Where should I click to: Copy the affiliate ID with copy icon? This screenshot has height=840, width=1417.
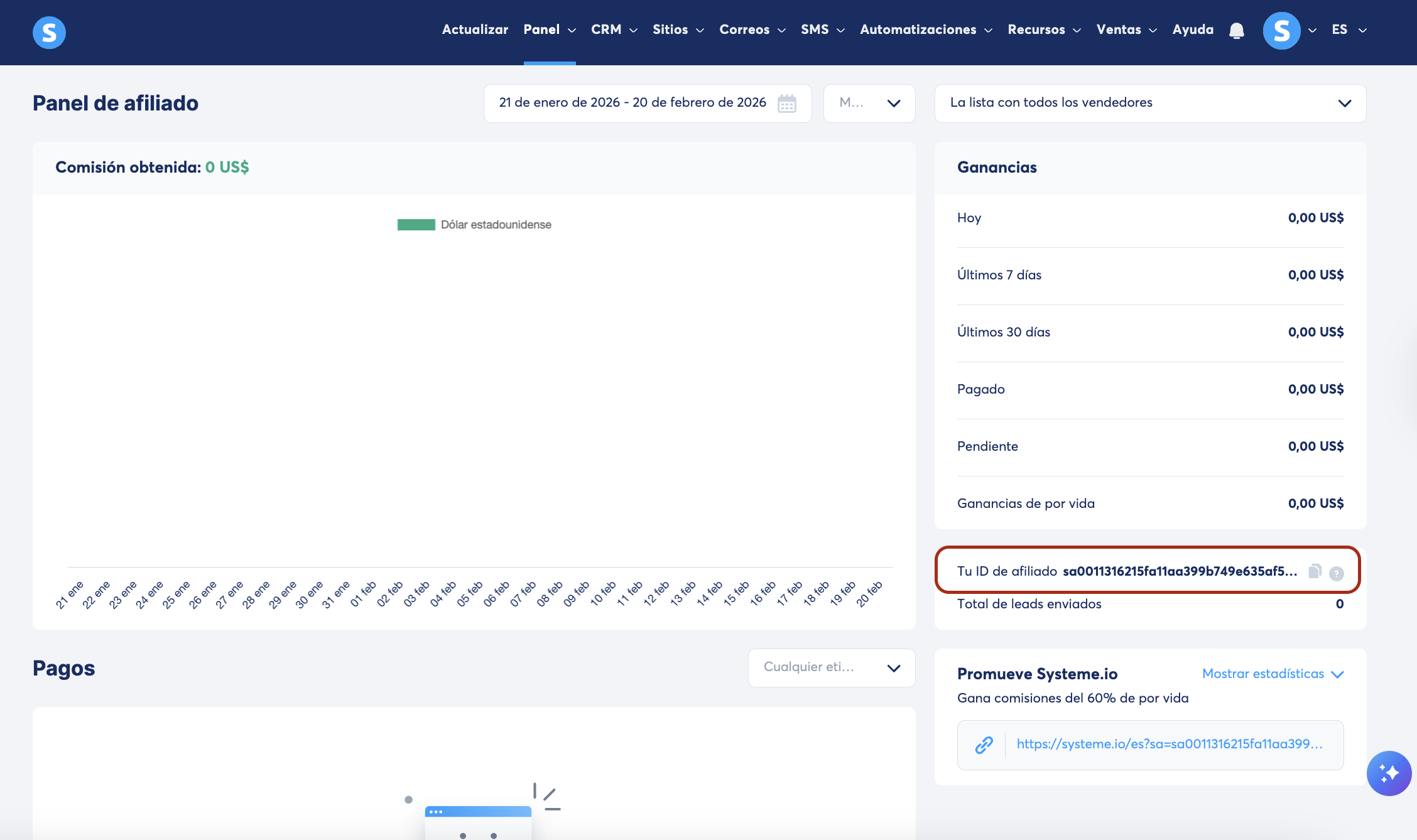coord(1315,571)
